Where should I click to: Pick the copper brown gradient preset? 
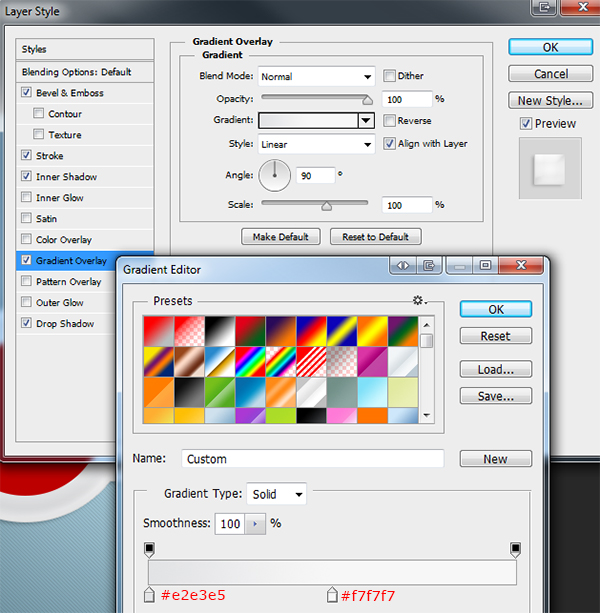(x=189, y=362)
